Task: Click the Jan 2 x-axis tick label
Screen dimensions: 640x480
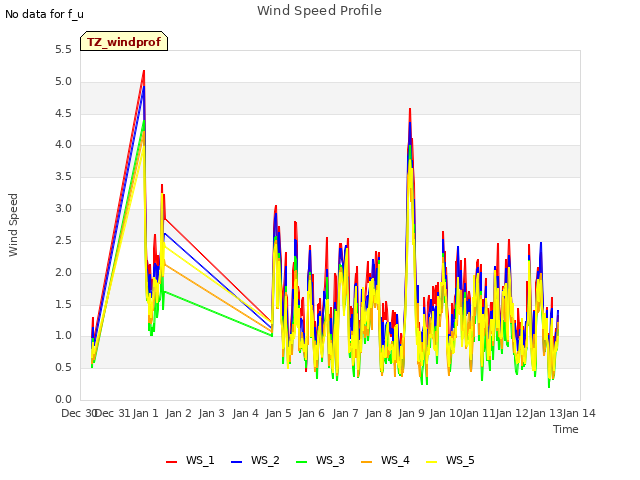Action: [x=179, y=413]
